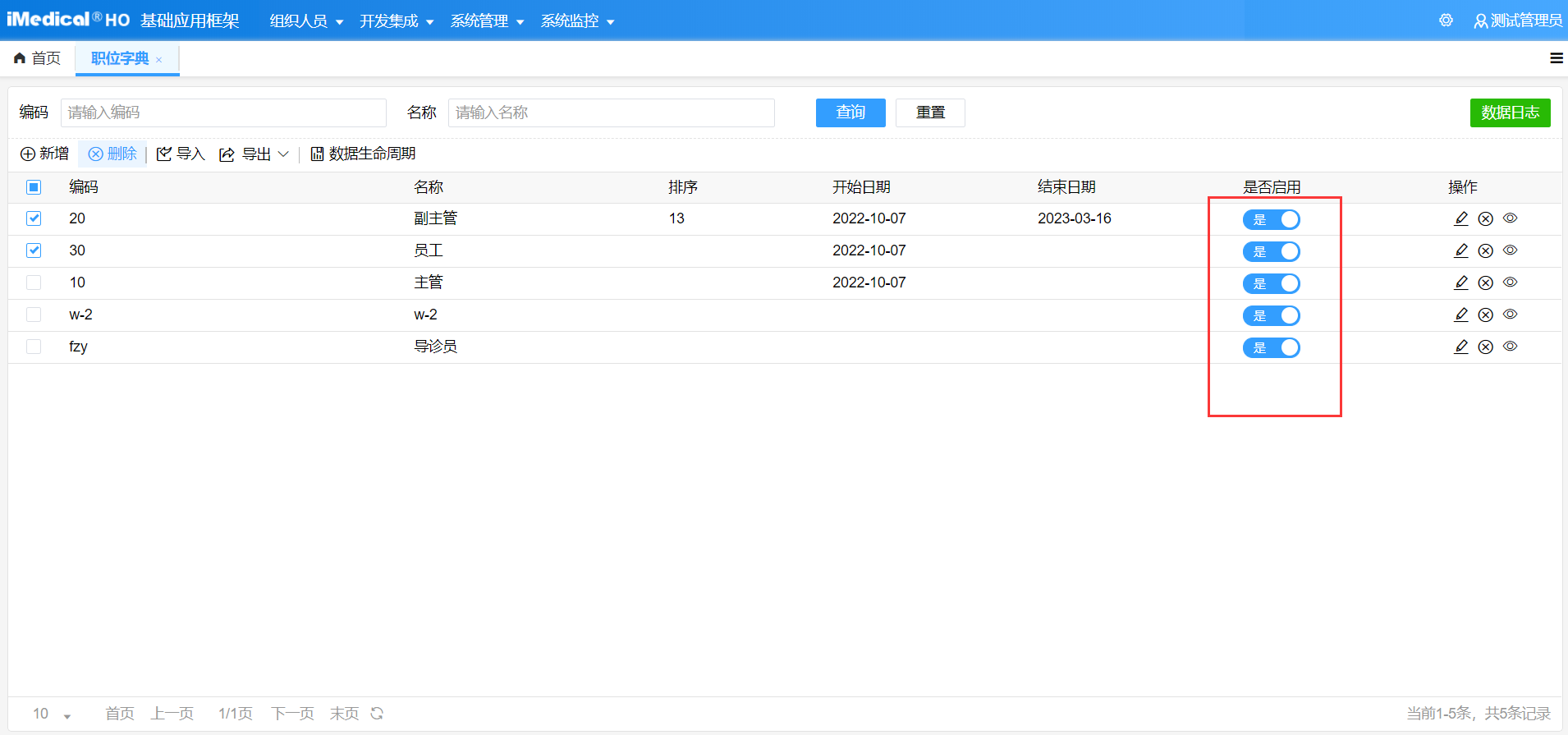This screenshot has width=1568, height=735.
Task: Check the checkbox for row 10
Action: coord(34,283)
